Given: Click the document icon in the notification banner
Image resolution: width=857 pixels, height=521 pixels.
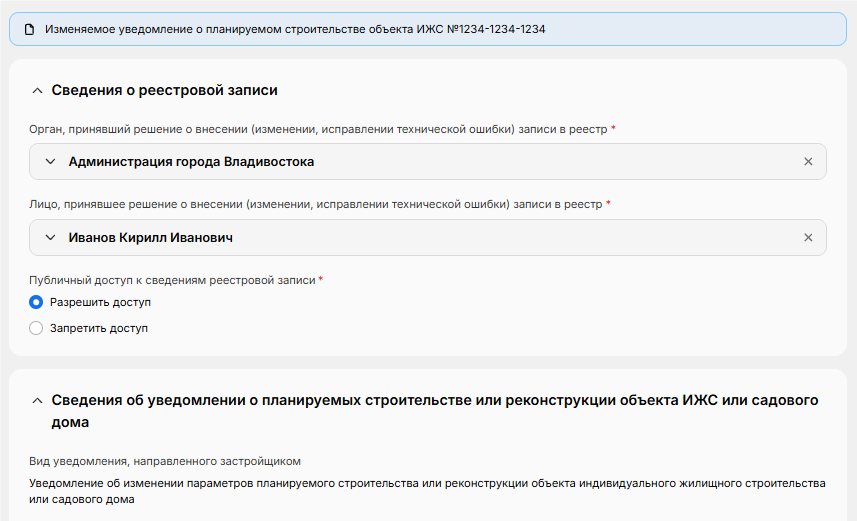Looking at the screenshot, I should 30,30.
